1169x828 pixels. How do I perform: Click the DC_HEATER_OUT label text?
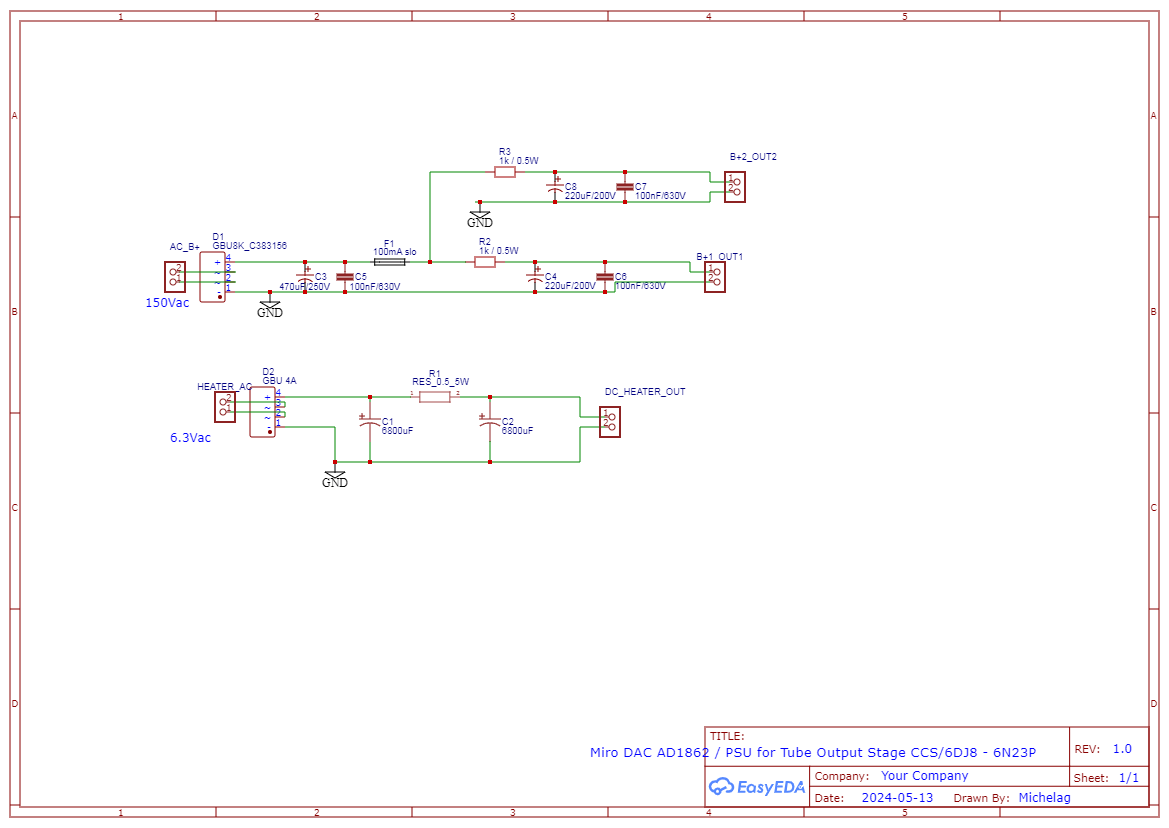click(645, 391)
